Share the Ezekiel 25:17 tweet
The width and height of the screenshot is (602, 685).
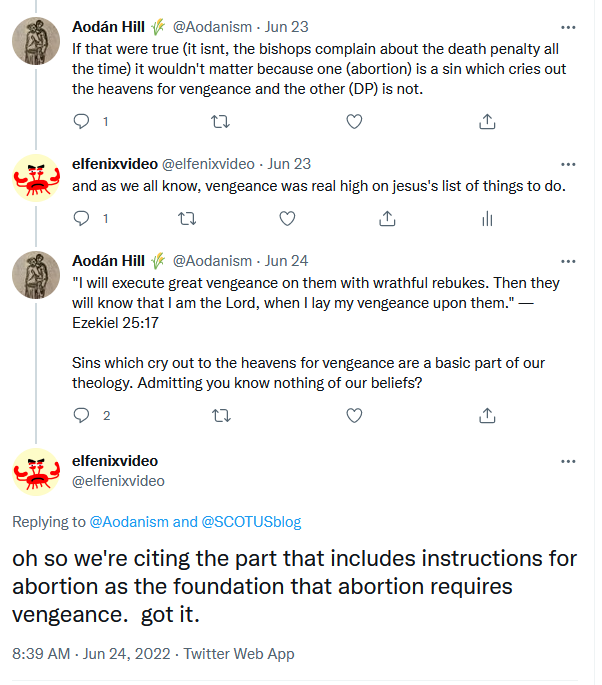[x=487, y=415]
